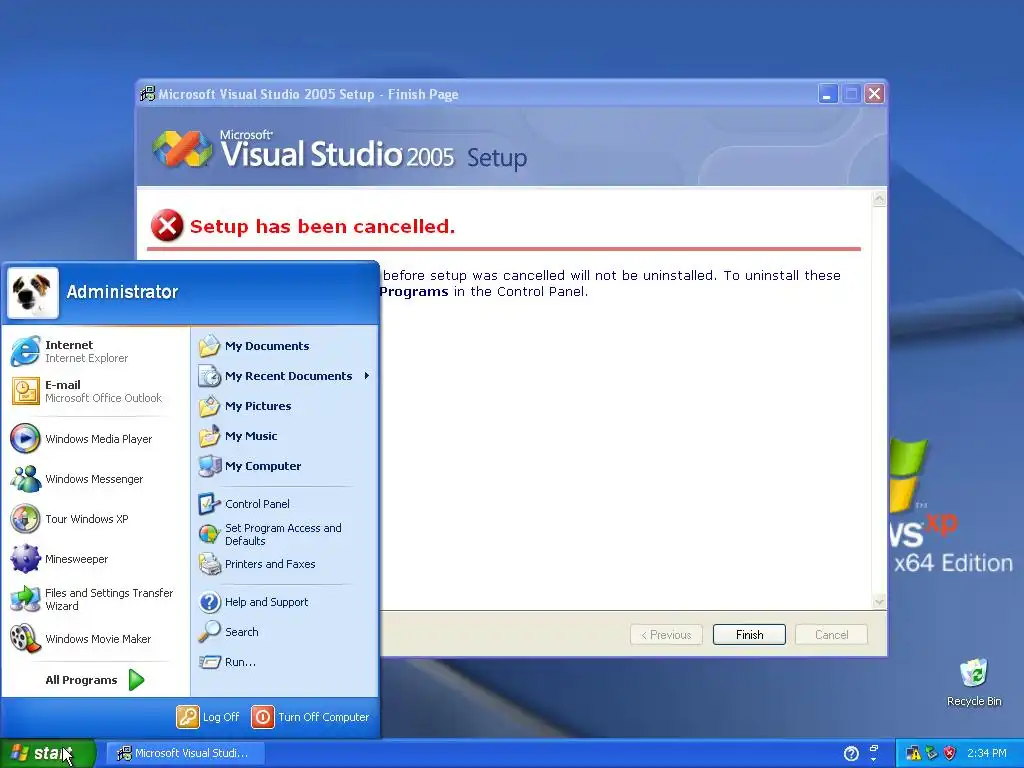Click Finish in Visual Studio Setup

point(749,635)
